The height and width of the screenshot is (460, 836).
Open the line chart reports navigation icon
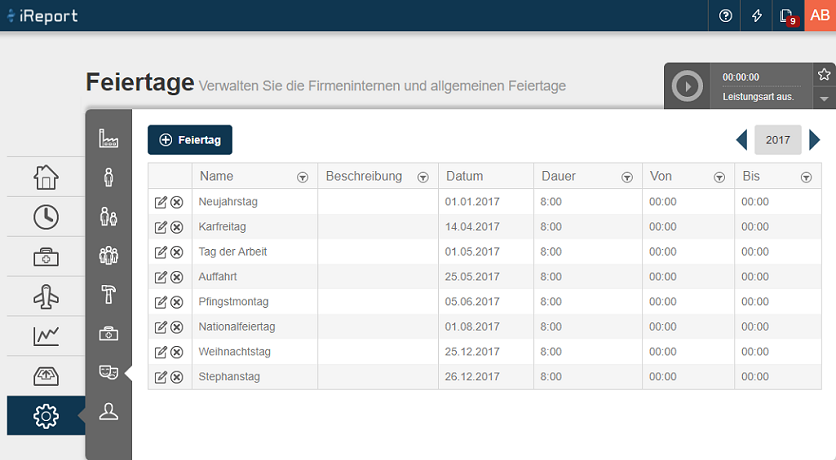(x=46, y=336)
